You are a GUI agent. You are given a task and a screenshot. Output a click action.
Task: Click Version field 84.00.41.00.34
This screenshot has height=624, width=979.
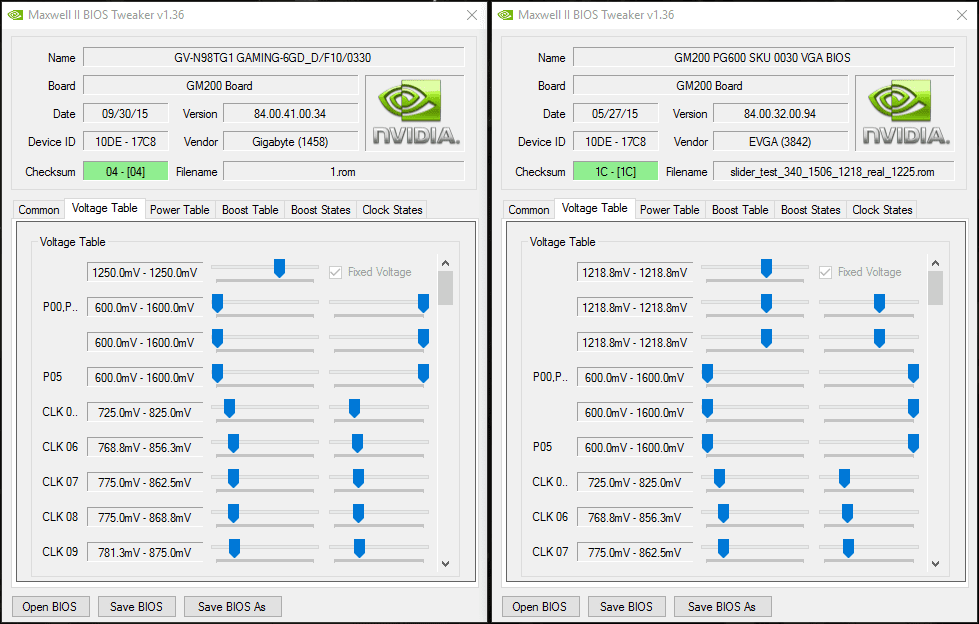click(290, 114)
